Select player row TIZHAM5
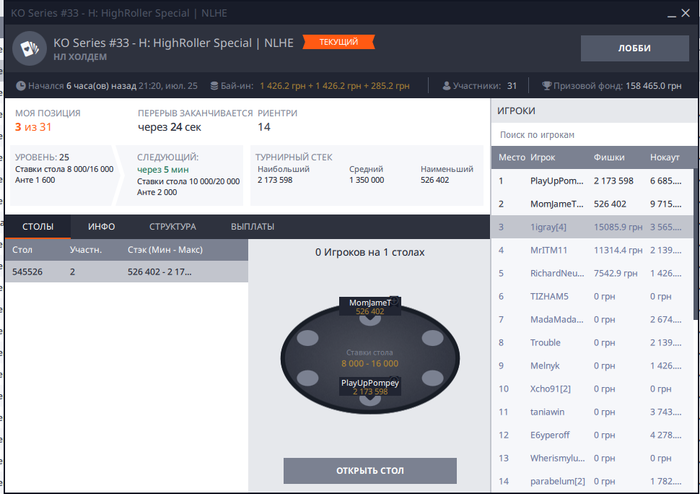This screenshot has height=494, width=700. (x=592, y=296)
